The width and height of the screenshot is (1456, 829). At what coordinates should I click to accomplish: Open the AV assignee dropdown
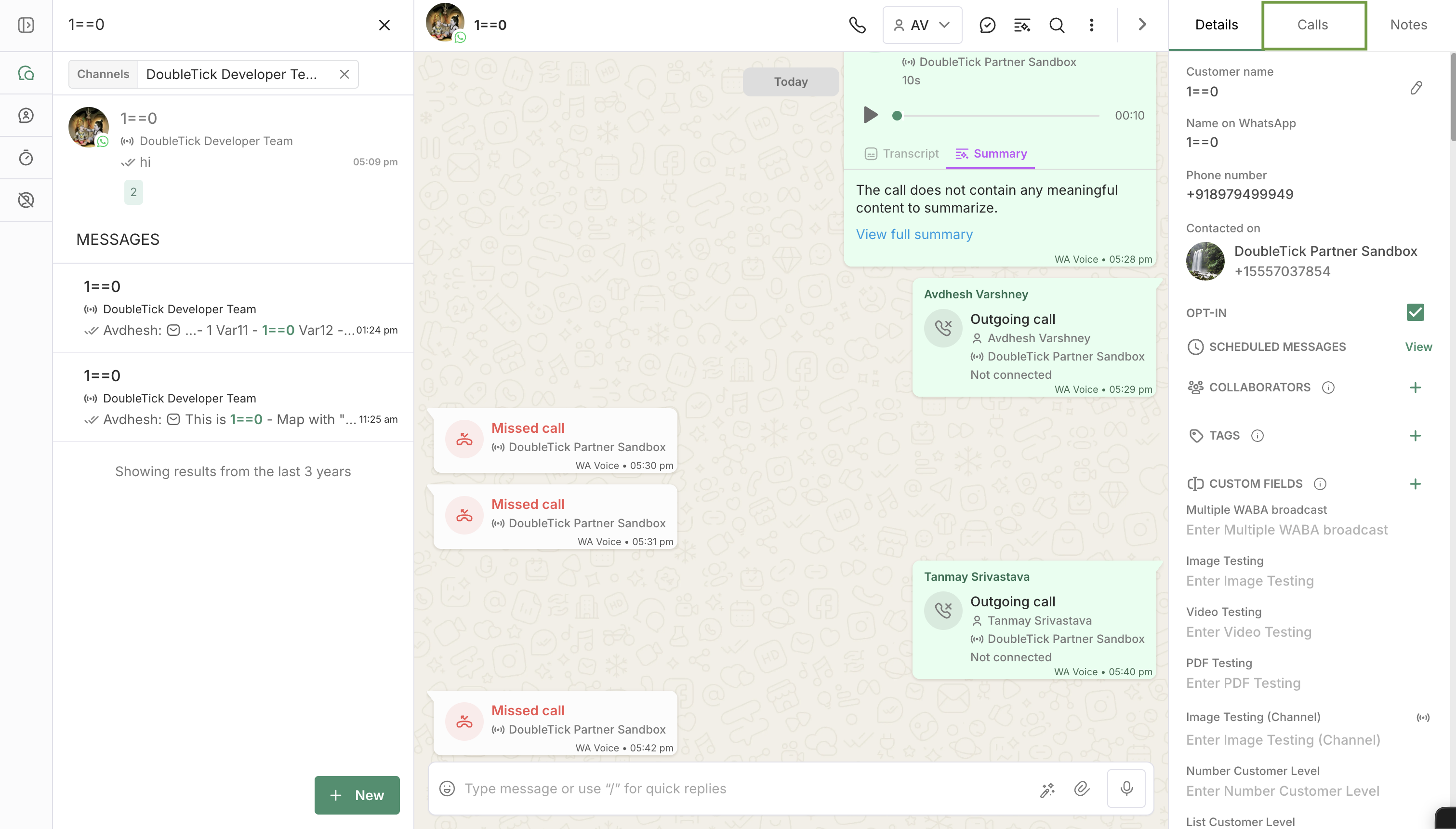(x=922, y=25)
